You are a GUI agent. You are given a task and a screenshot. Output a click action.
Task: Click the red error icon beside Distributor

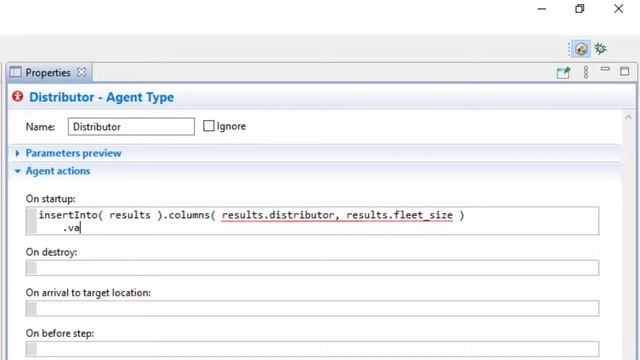pos(18,97)
